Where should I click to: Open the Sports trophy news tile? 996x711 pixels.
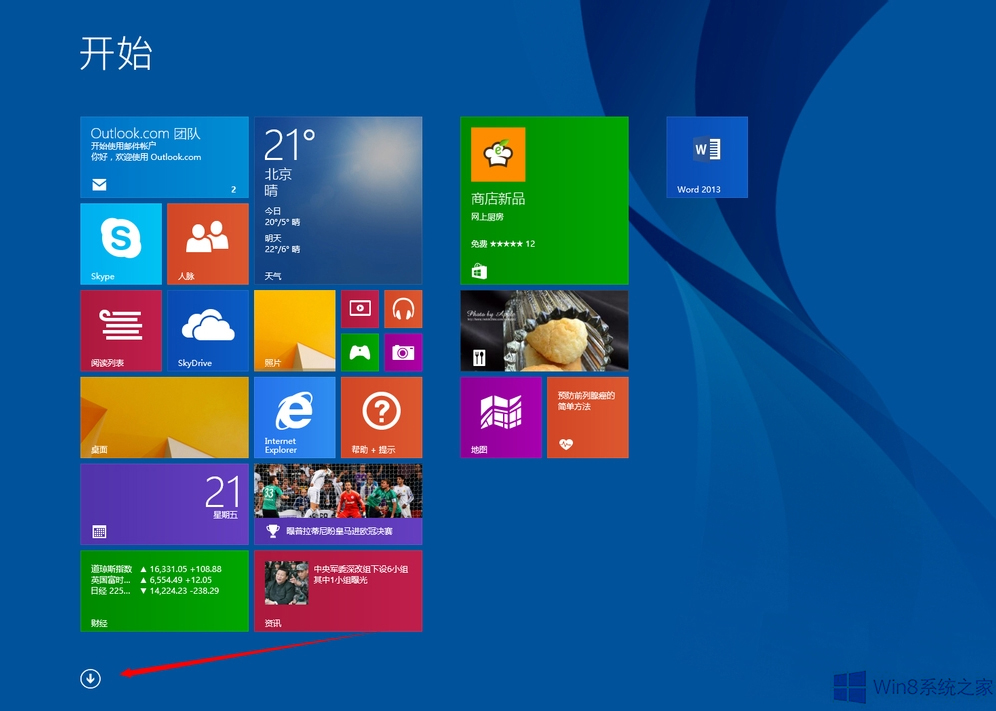338,504
